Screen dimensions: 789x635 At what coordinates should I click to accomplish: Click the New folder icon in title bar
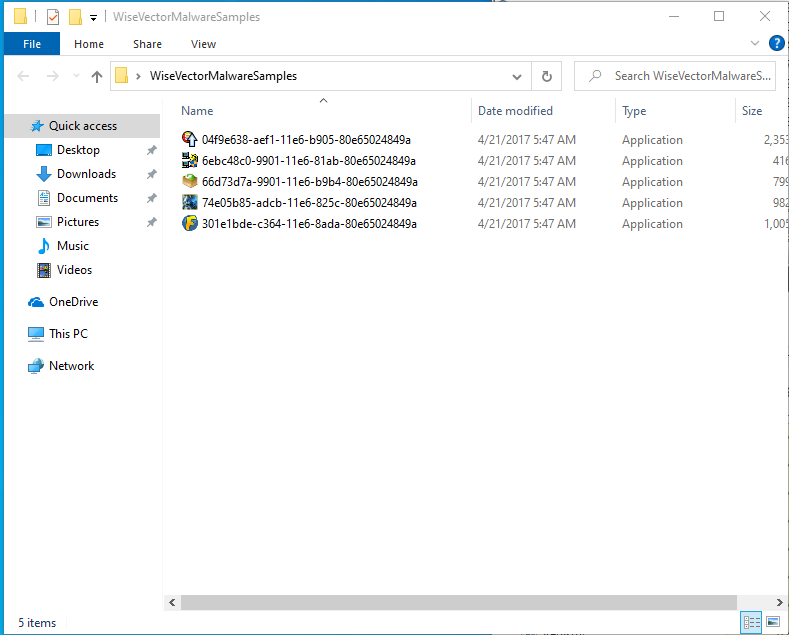tap(75, 17)
